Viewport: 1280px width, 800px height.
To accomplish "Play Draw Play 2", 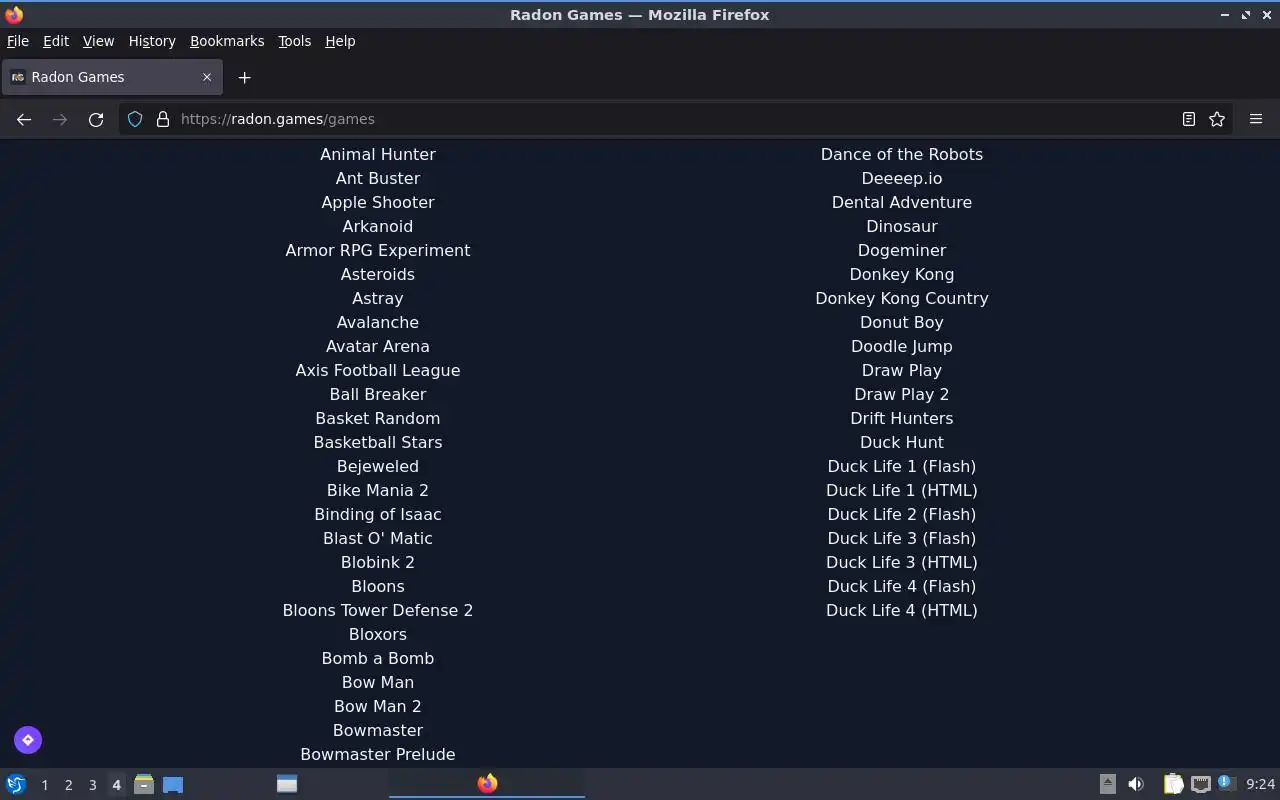I will 902,394.
